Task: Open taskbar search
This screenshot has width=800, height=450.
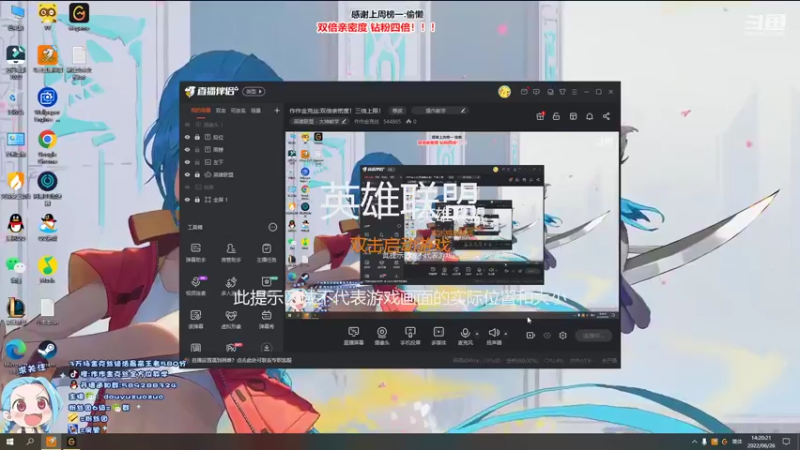Action: click(30, 442)
